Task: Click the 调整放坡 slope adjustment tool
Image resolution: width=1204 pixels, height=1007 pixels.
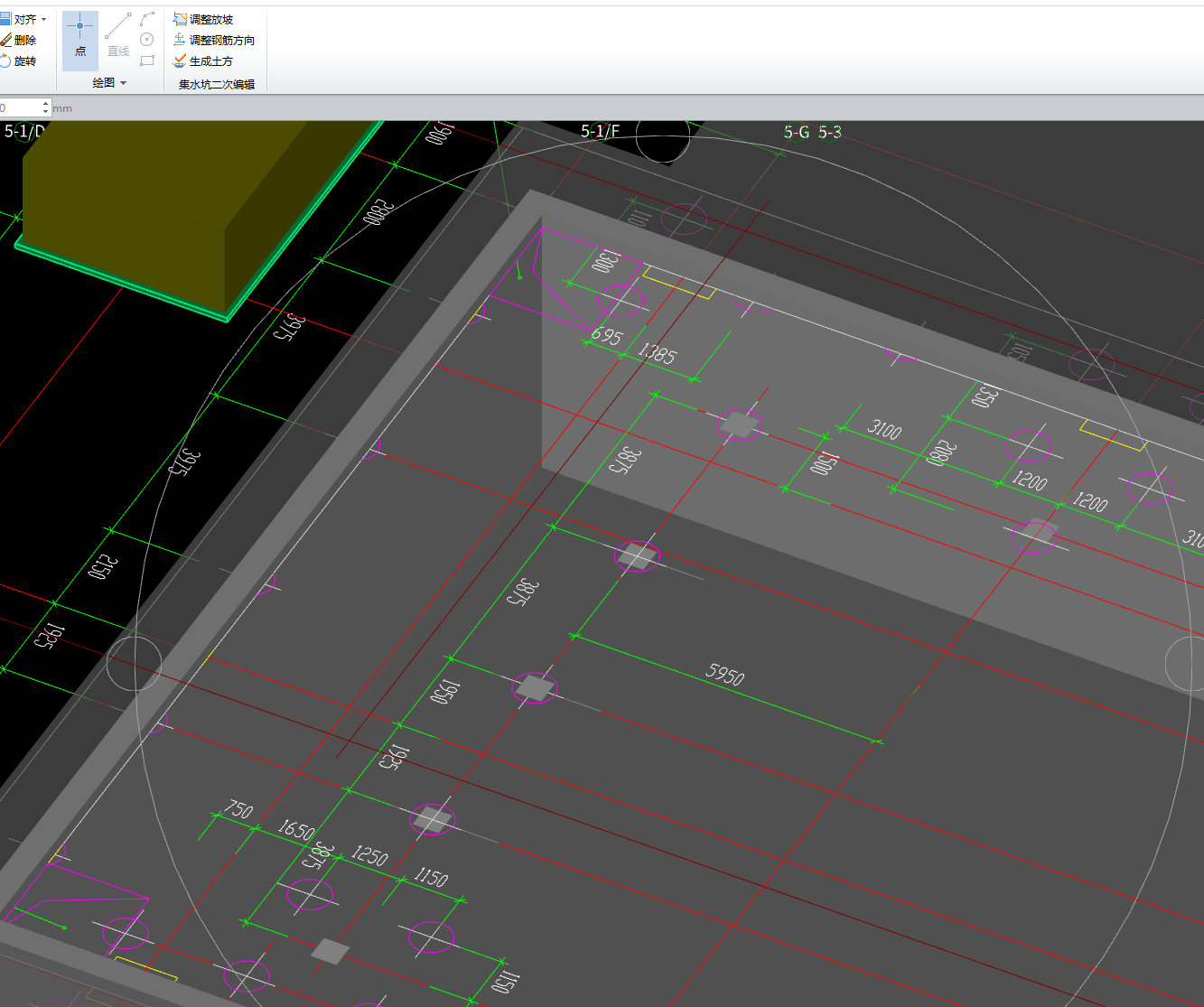Action: pyautogui.click(x=203, y=19)
